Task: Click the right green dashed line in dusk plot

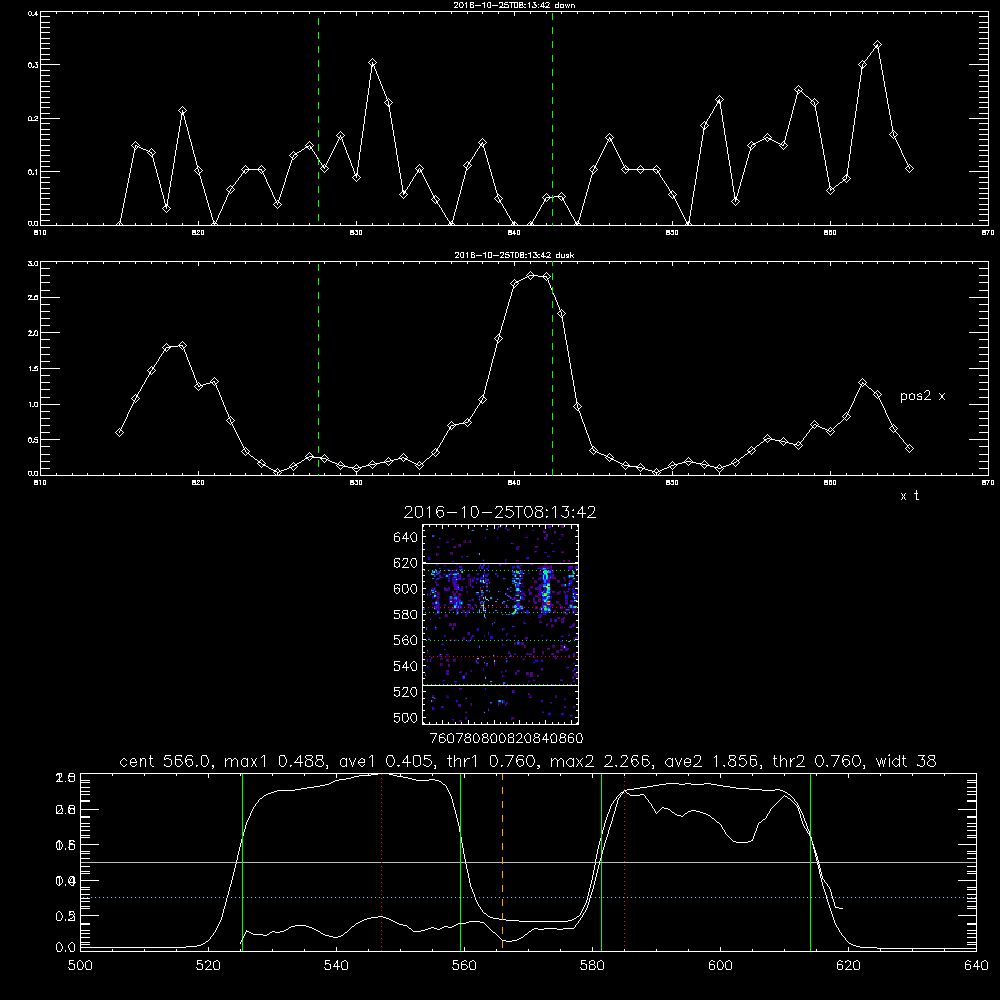Action: pyautogui.click(x=552, y=369)
